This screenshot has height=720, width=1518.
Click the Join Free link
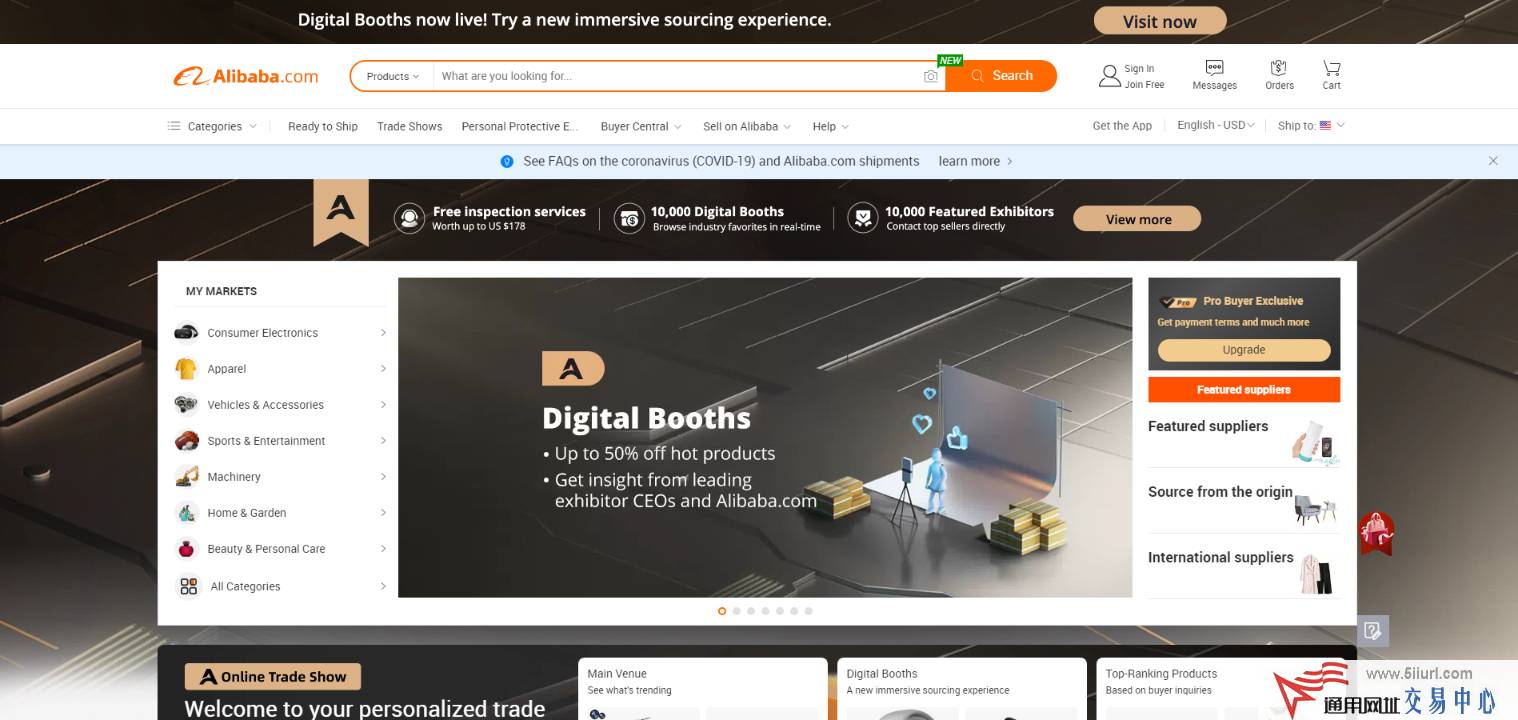point(1145,85)
